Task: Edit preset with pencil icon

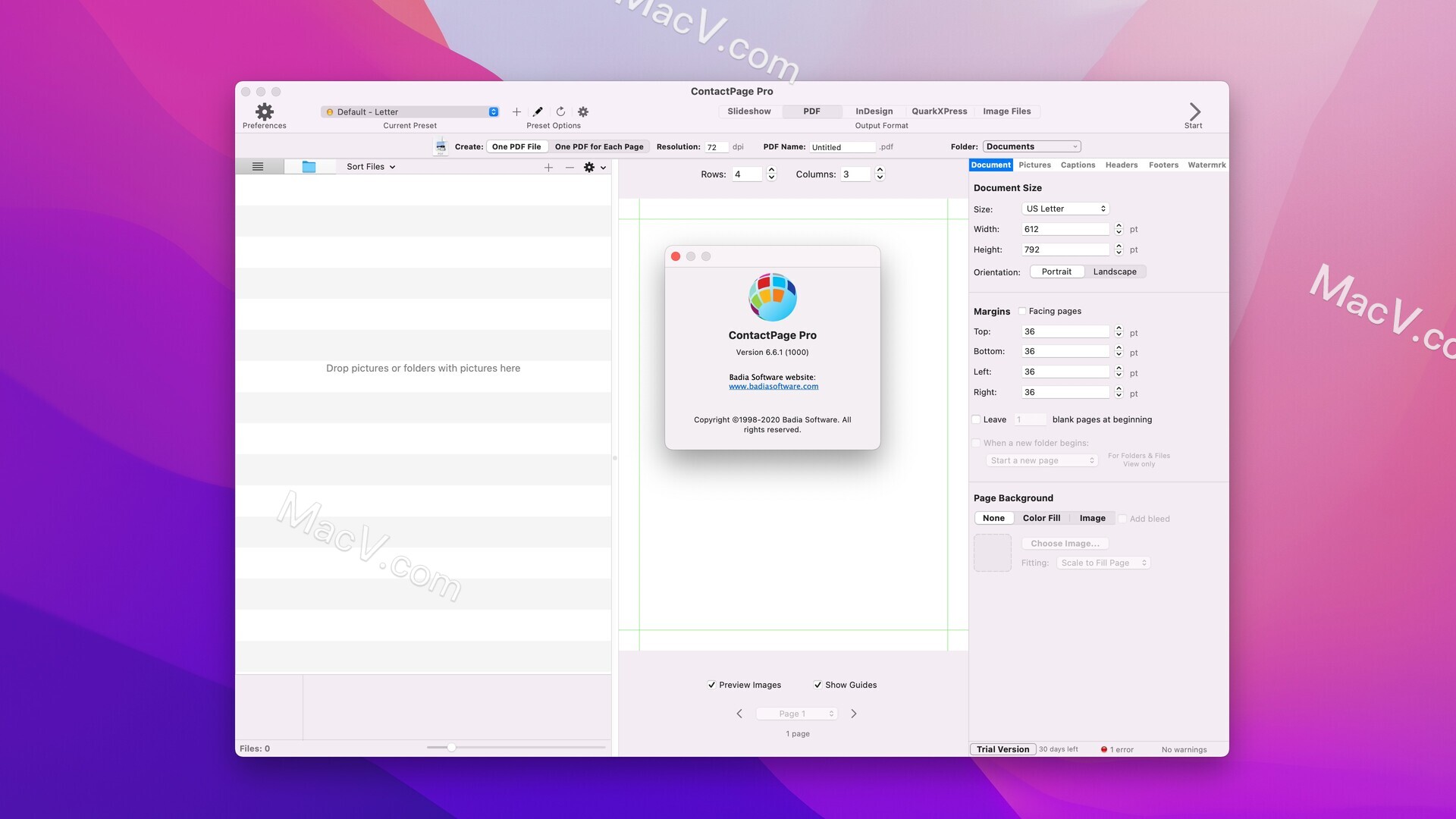Action: coord(538,111)
